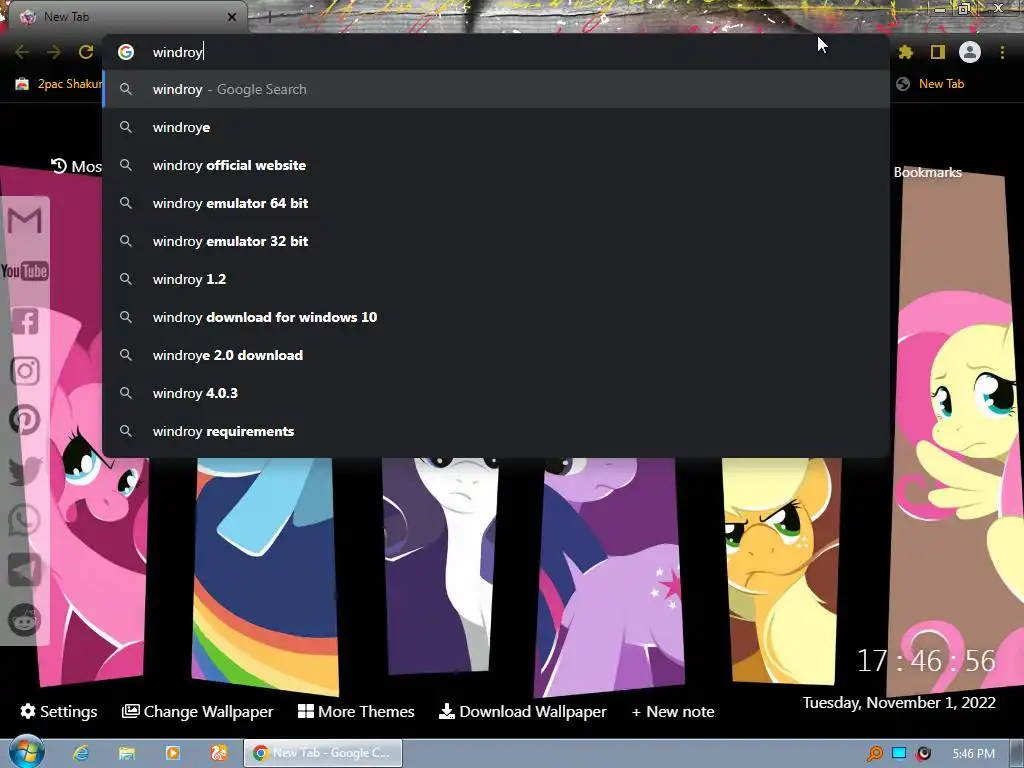Open Chrome three-dot menu
The image size is (1024, 768).
click(x=1002, y=52)
